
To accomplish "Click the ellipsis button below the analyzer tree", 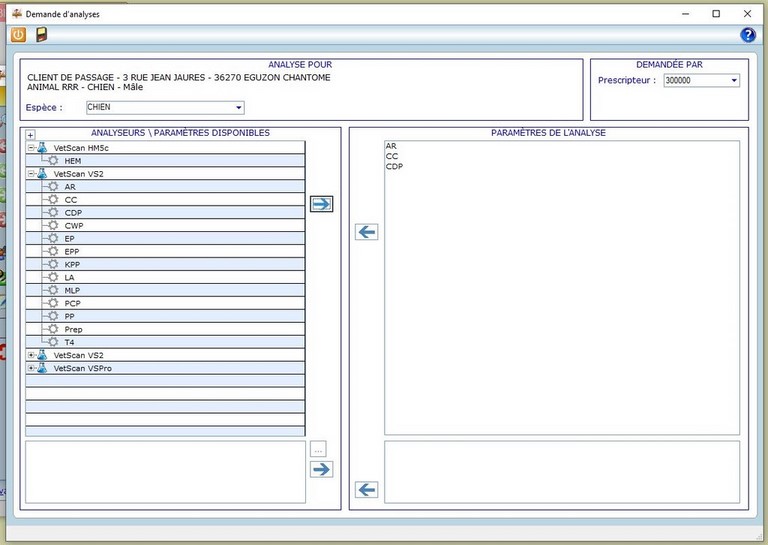I will pyautogui.click(x=318, y=449).
